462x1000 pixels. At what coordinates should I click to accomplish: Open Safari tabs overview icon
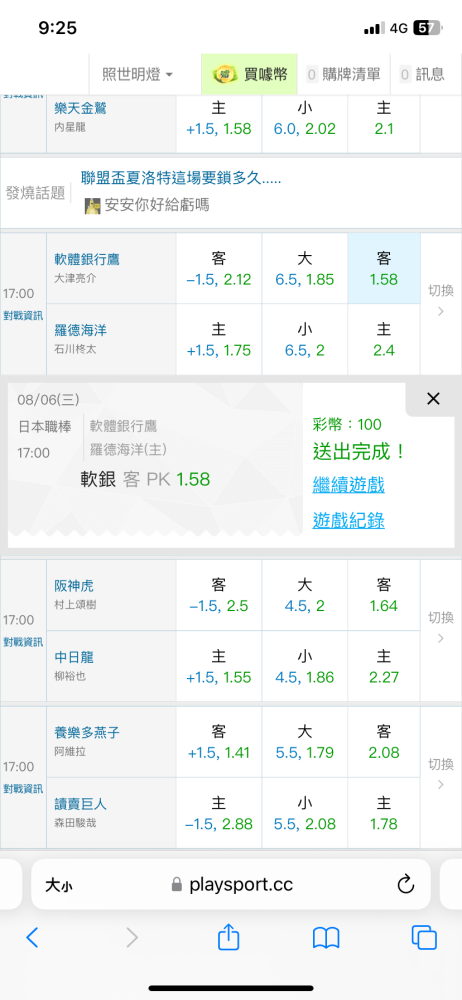click(x=424, y=937)
